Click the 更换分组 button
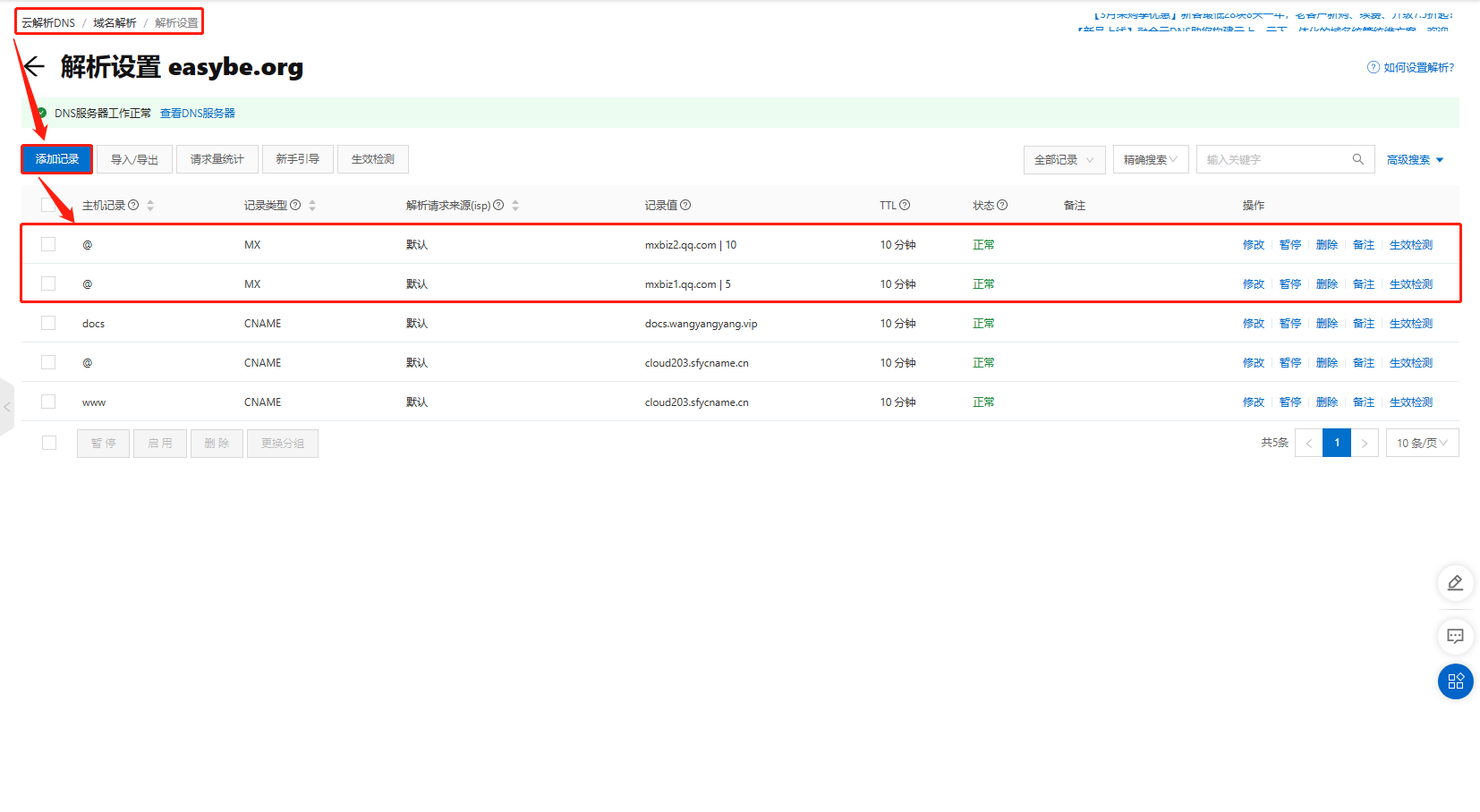The height and width of the screenshot is (812, 1480). point(282,443)
